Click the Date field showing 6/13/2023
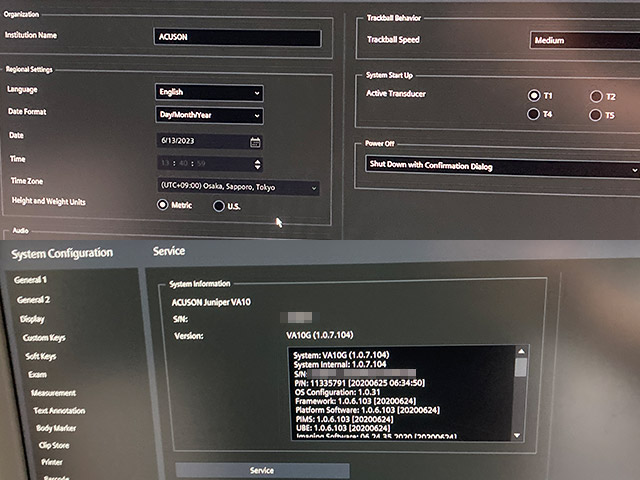The height and width of the screenshot is (480, 640). (209, 141)
